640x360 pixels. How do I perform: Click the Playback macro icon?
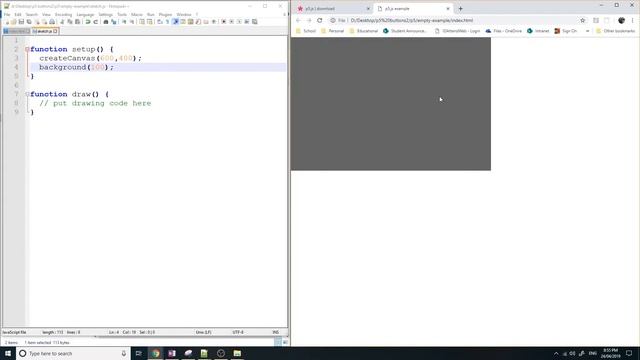tap(239, 22)
